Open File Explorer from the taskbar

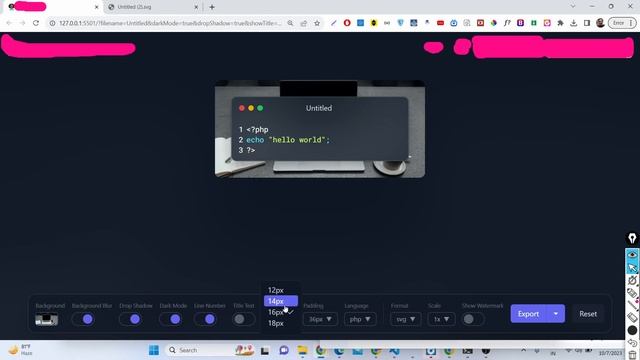(x=302, y=350)
